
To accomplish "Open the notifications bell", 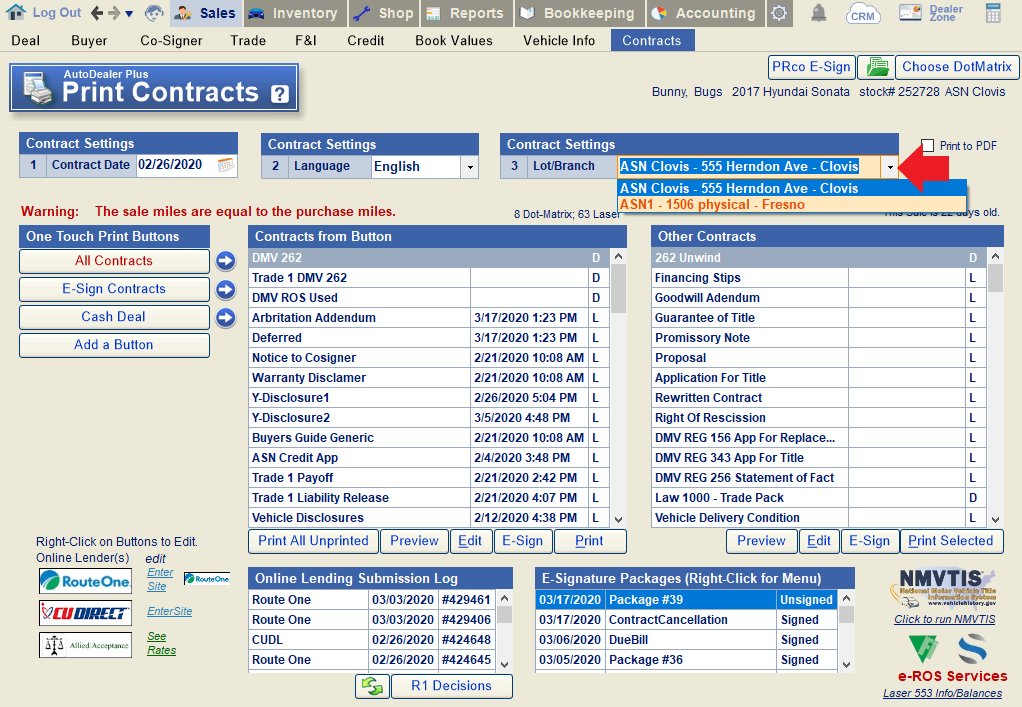I will pos(819,13).
